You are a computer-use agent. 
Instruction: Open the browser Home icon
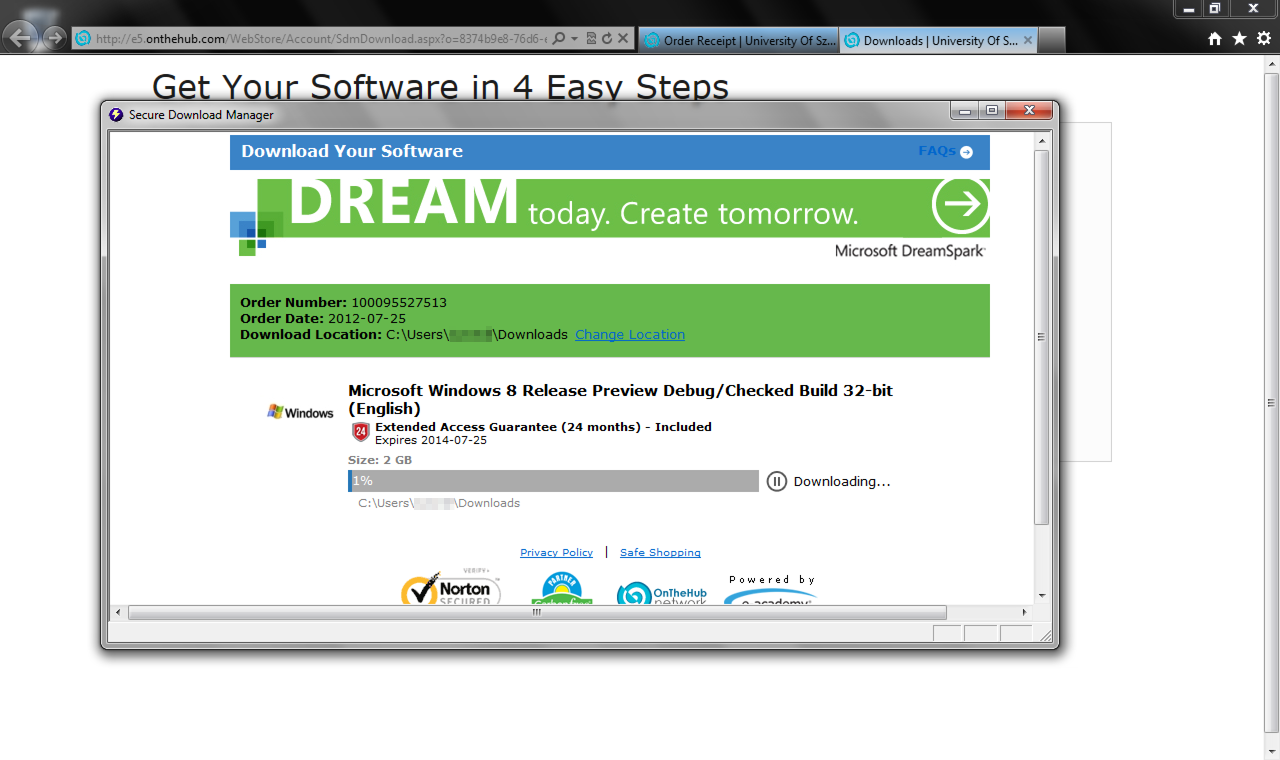(1215, 39)
